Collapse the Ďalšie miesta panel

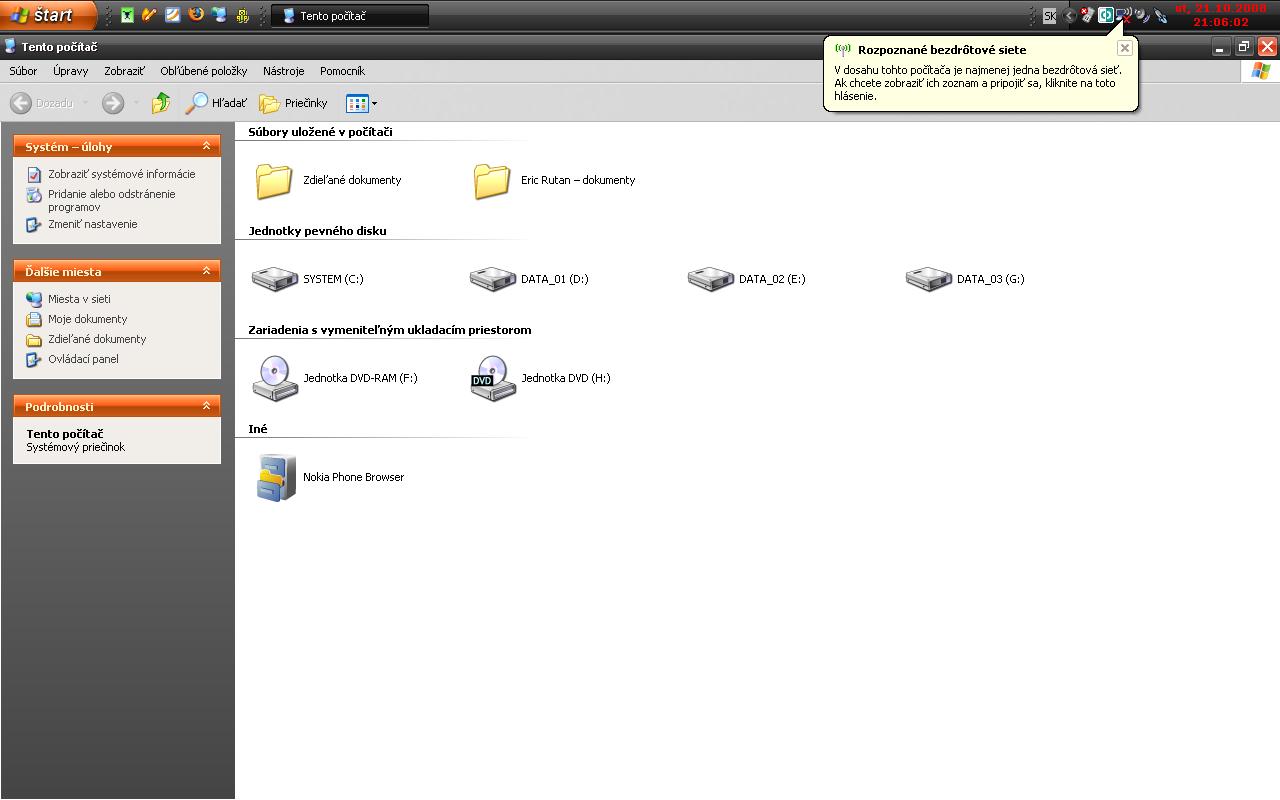click(x=206, y=271)
